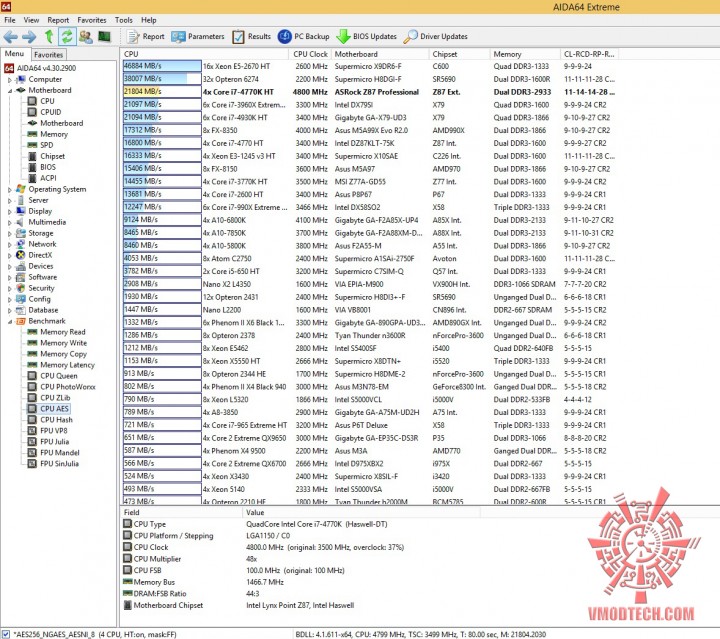This screenshot has width=720, height=639.
Task: Expand the Multimedia tree node
Action: pyautogui.click(x=10, y=222)
